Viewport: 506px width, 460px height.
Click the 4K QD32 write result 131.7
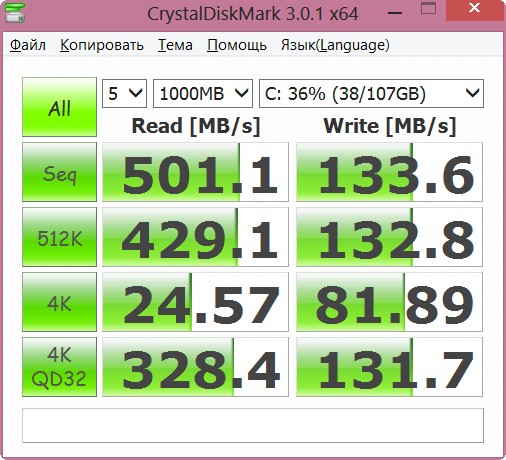[389, 367]
